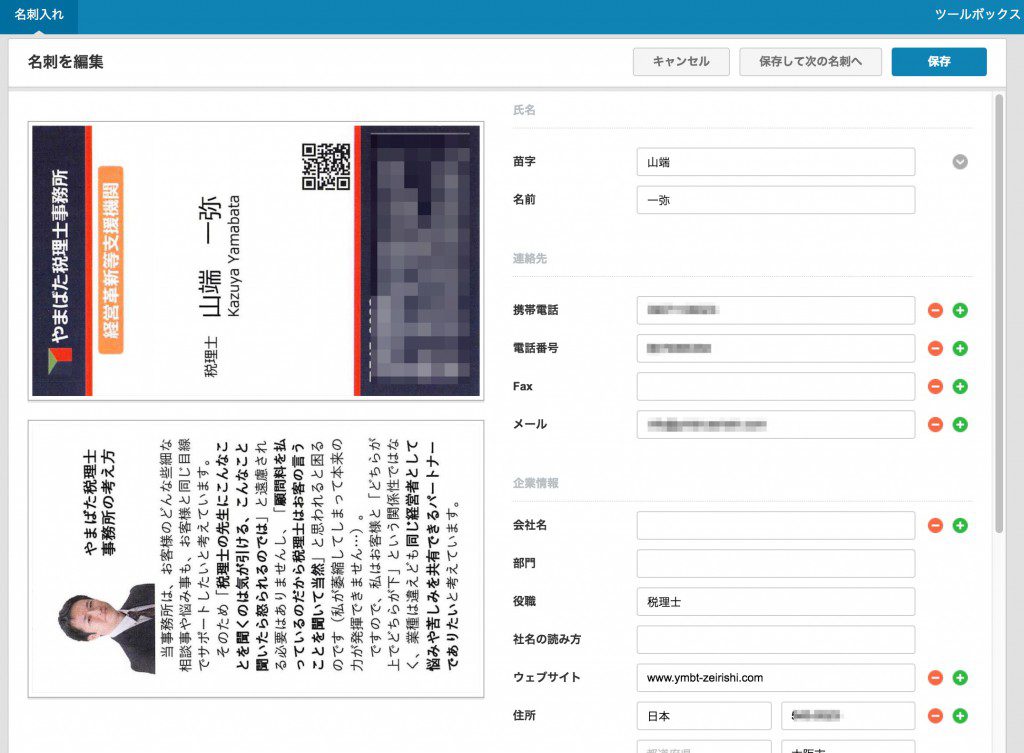1024x753 pixels.
Task: Click the 住所 postal code field
Action: click(848, 716)
